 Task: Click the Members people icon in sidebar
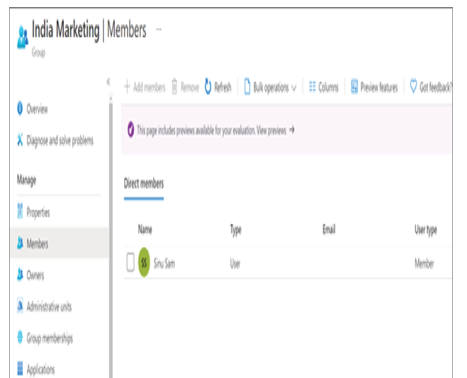pos(20,243)
